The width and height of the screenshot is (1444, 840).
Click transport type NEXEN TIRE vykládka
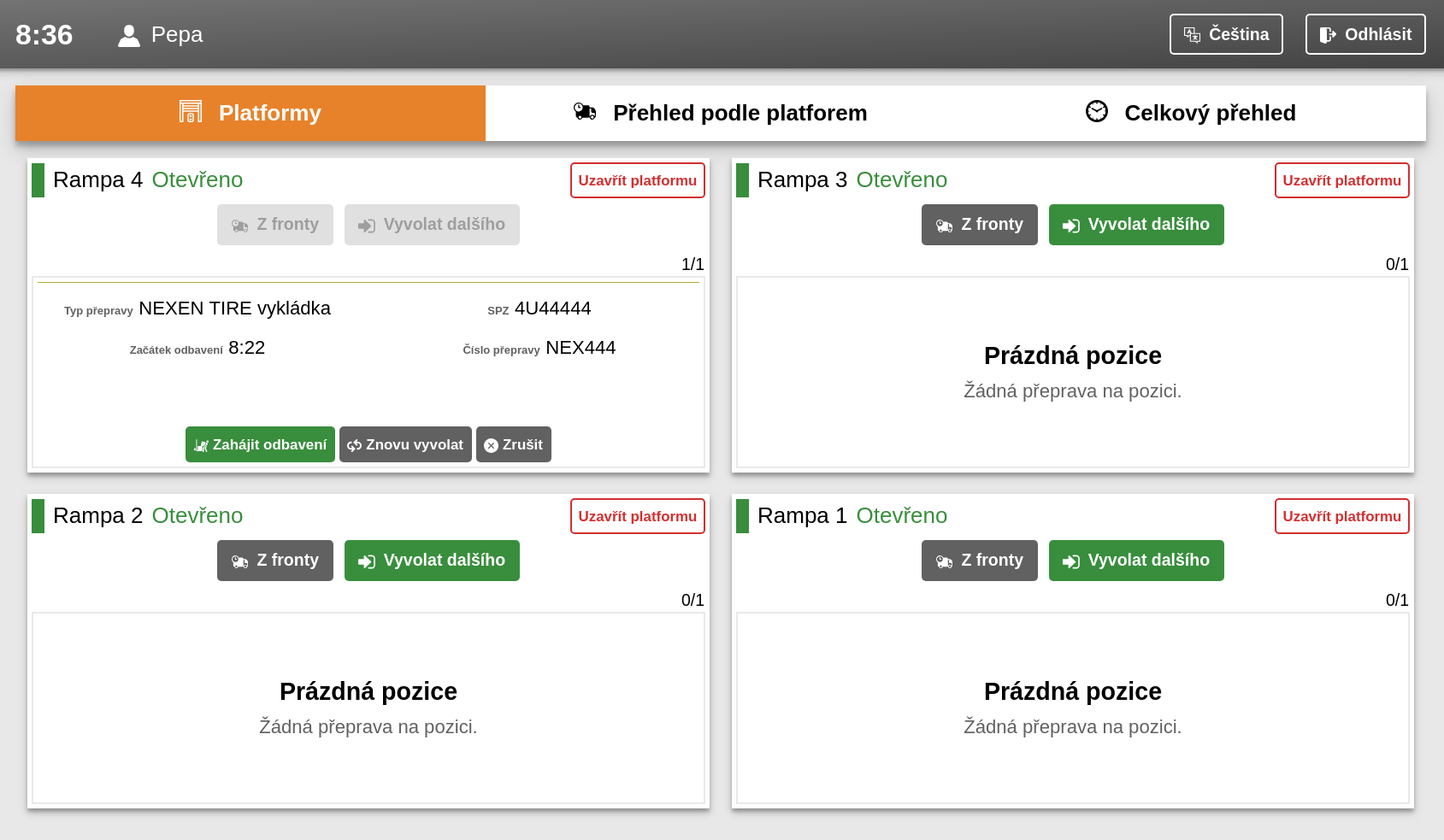[234, 308]
